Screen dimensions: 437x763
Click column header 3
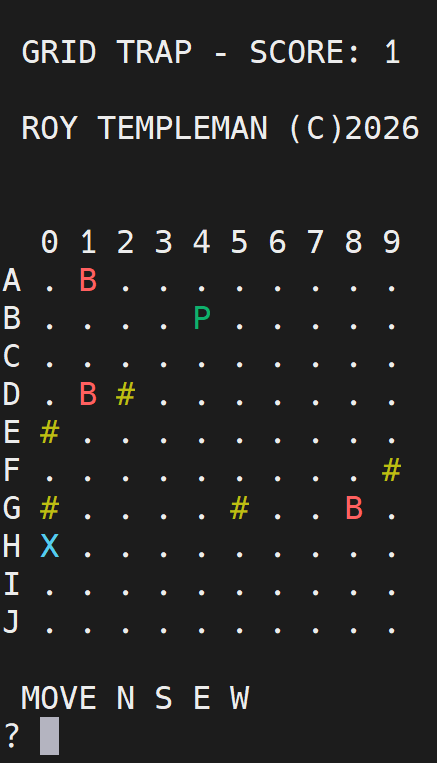click(x=164, y=242)
